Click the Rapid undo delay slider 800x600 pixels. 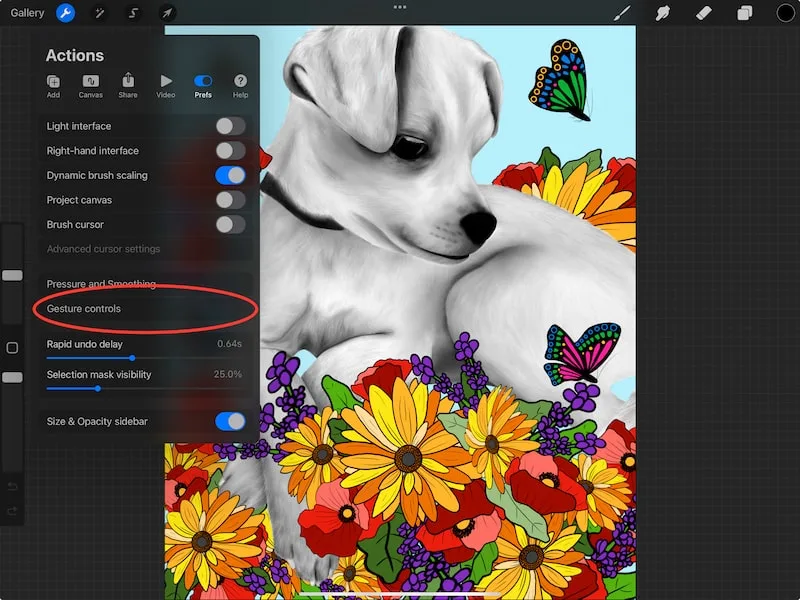[x=132, y=357]
